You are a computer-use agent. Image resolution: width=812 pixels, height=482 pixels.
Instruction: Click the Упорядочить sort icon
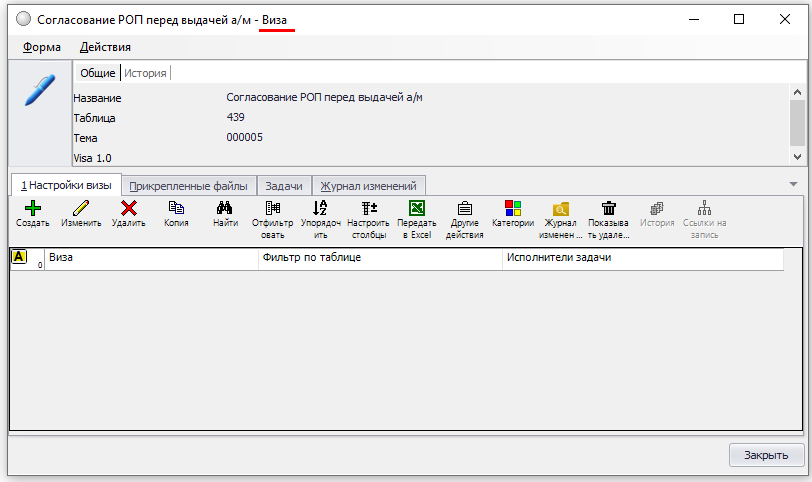pos(320,208)
